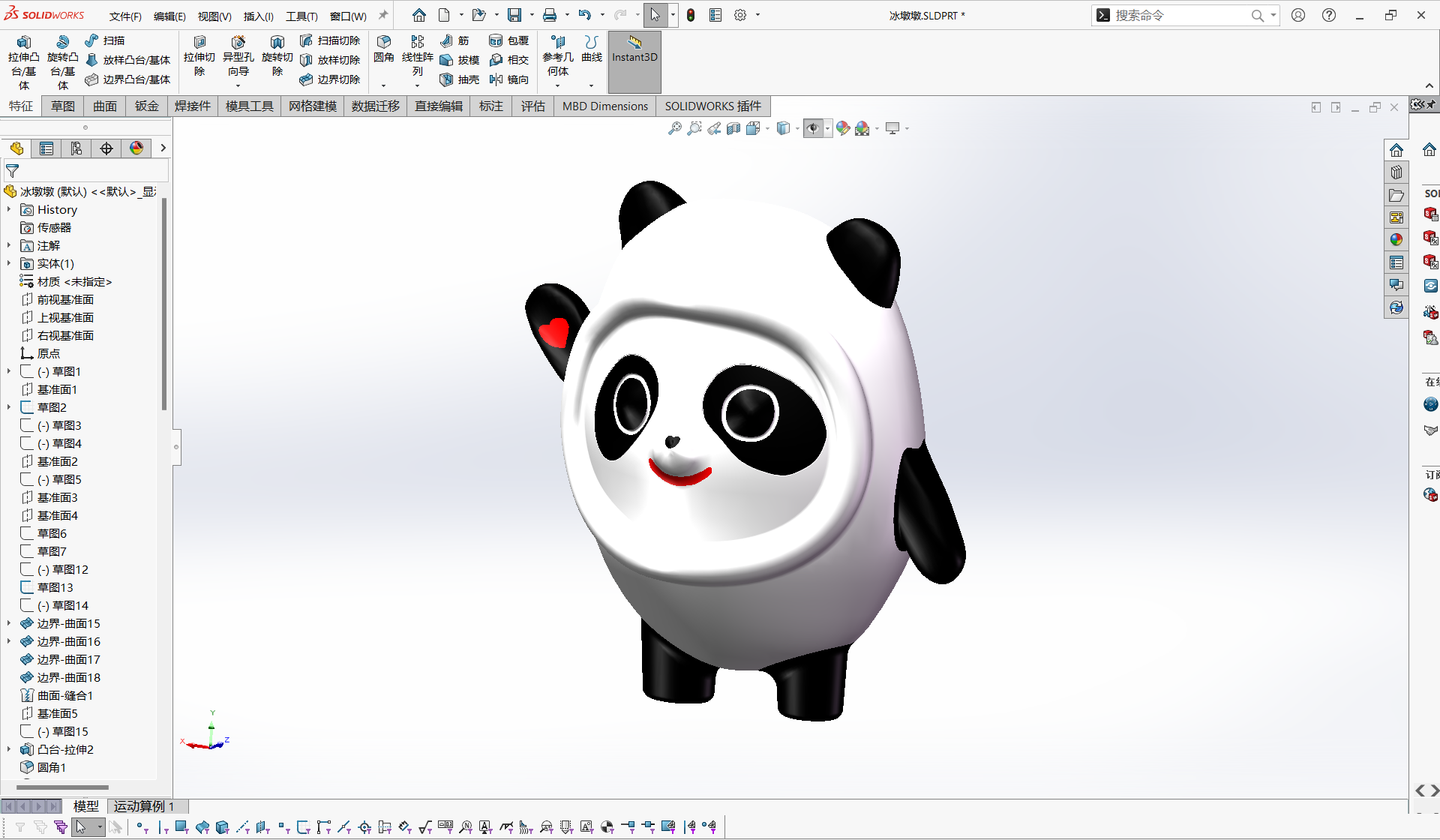Image resolution: width=1440 pixels, height=840 pixels.
Task: Expand the 凸台-拉伸2 feature
Action: click(9, 750)
